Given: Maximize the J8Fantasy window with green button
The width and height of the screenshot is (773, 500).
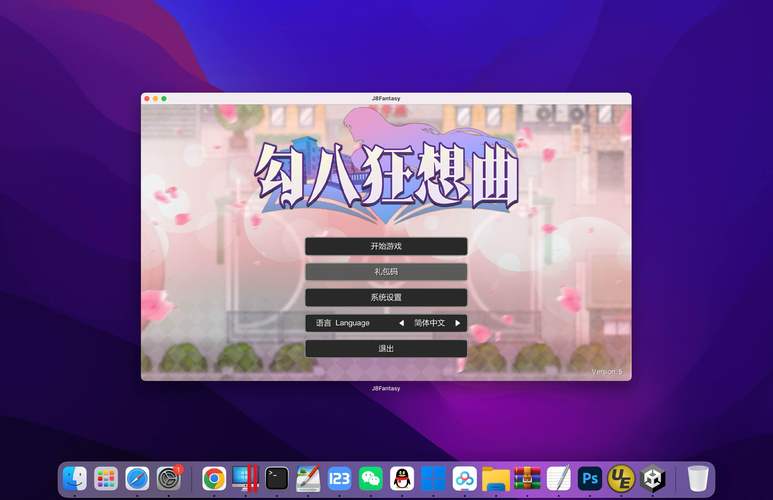Looking at the screenshot, I should click(164, 99).
